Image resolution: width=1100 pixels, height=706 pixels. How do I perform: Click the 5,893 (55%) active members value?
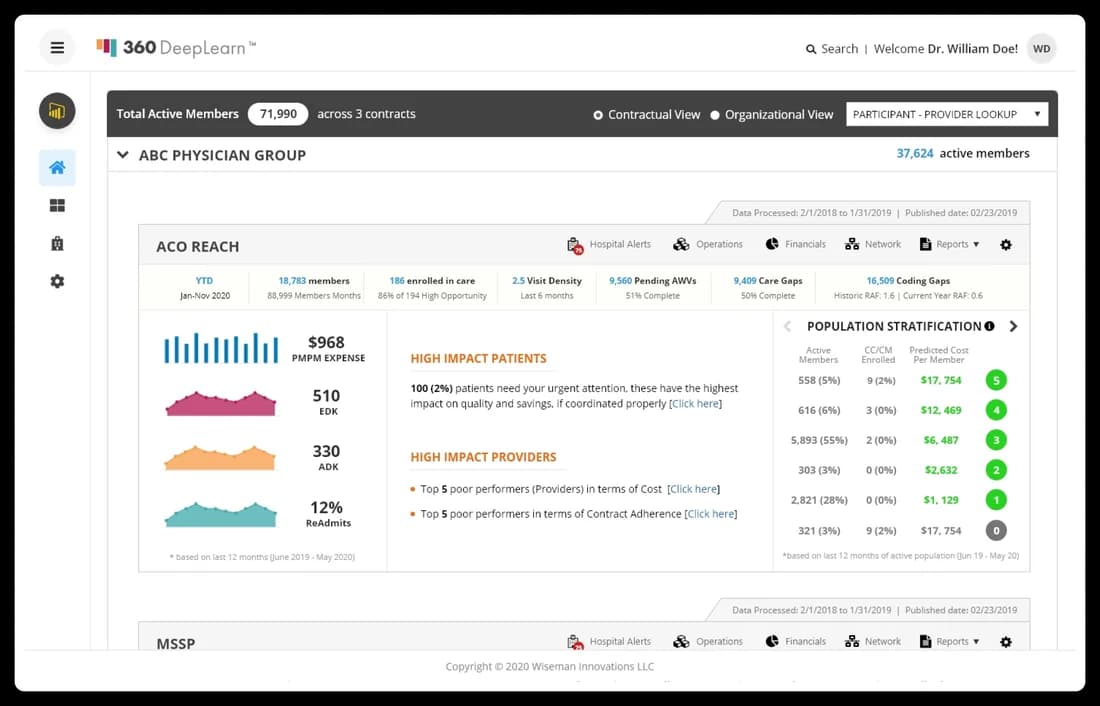pos(819,440)
